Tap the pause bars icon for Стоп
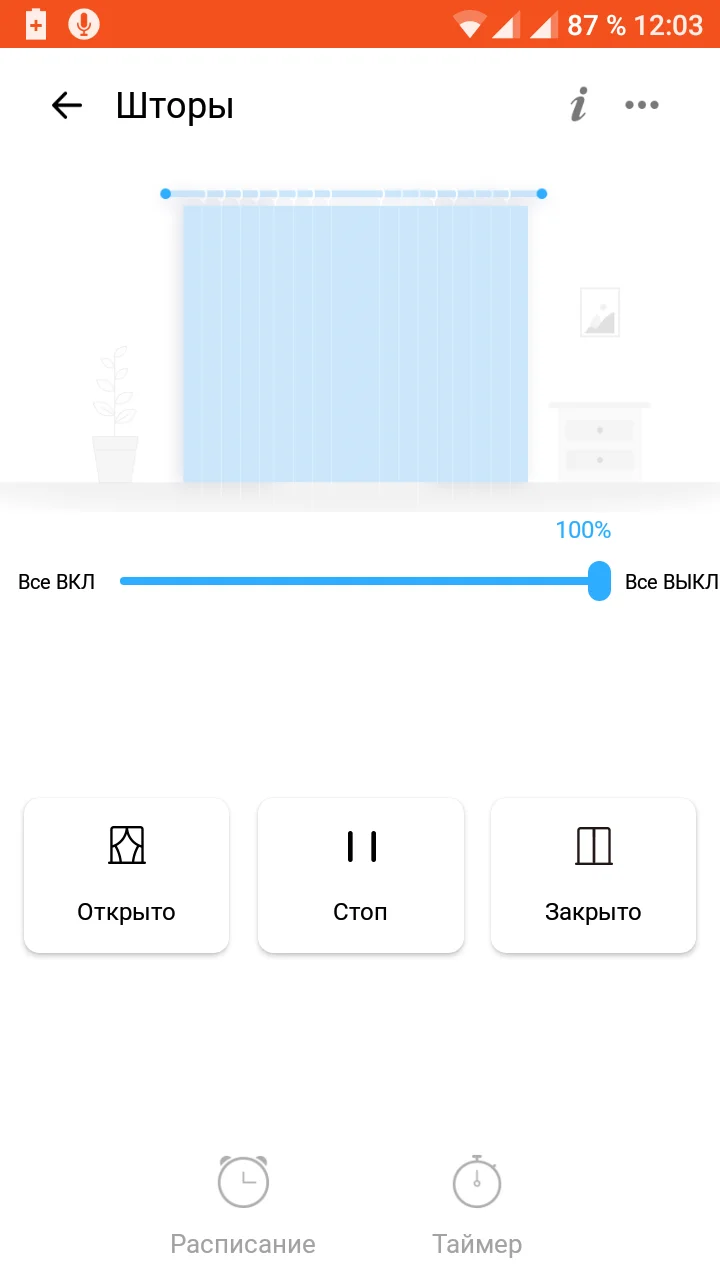 pyautogui.click(x=361, y=846)
